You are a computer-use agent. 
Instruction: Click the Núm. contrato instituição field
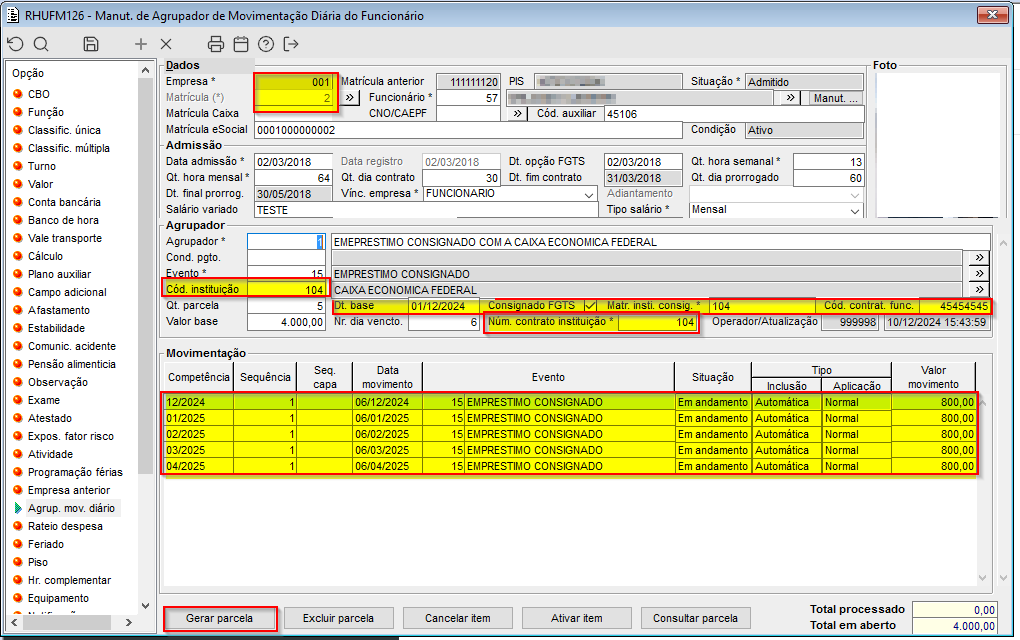657,322
